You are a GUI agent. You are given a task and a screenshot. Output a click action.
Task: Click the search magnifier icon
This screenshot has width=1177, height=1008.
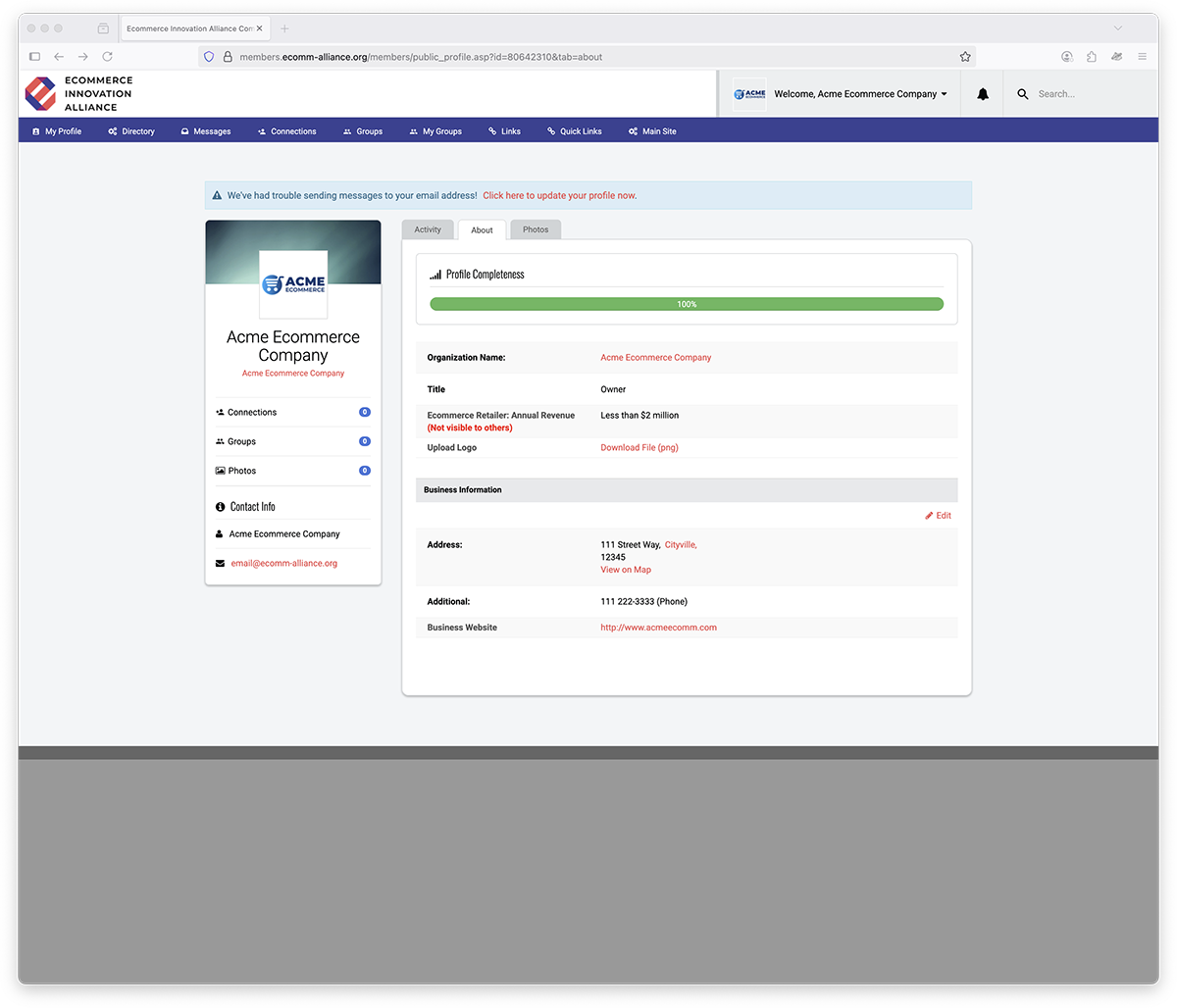tap(1023, 94)
